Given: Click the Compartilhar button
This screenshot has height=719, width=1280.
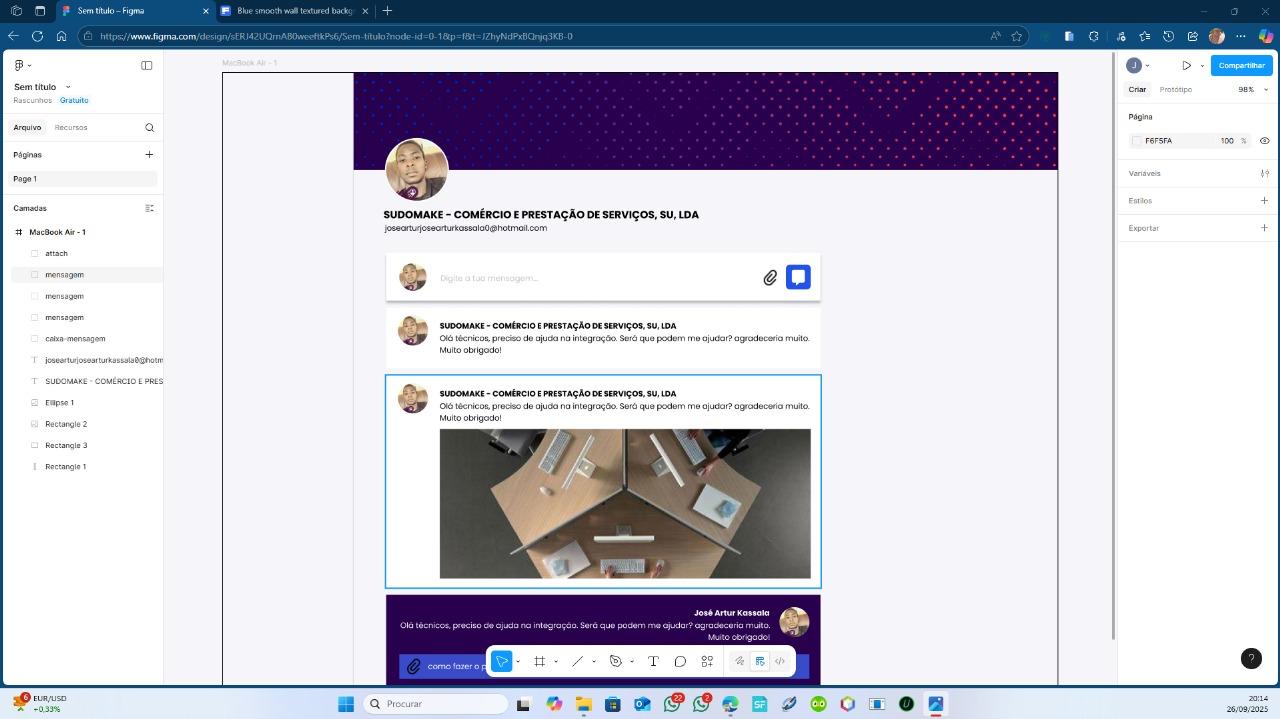Looking at the screenshot, I should tap(1241, 66).
